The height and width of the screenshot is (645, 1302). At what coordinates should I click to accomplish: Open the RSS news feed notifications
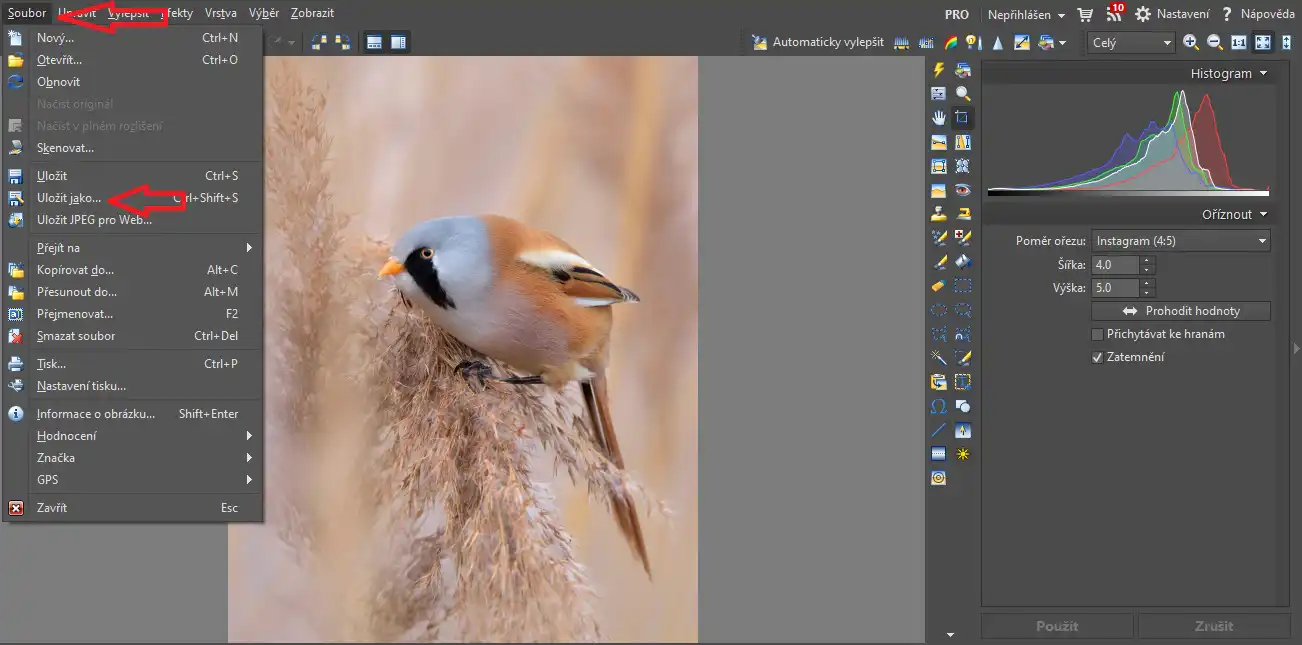[x=1114, y=14]
